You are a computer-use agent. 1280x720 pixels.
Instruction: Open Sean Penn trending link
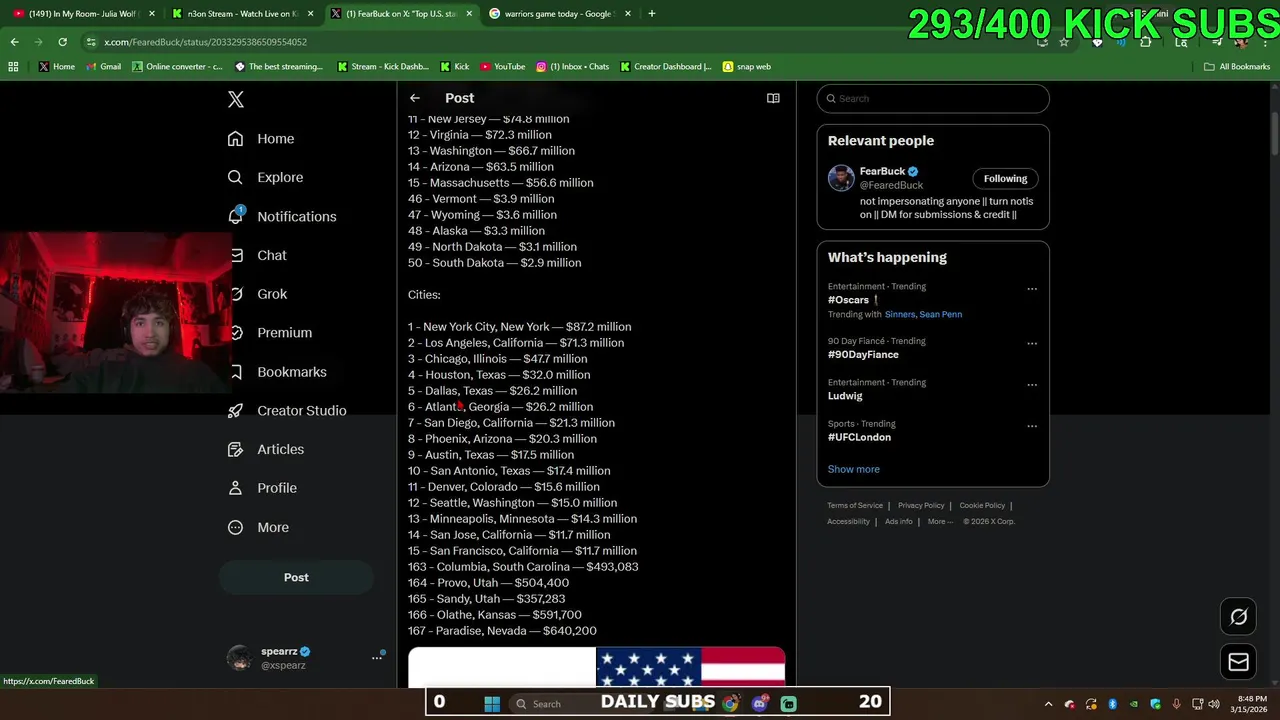tap(940, 314)
